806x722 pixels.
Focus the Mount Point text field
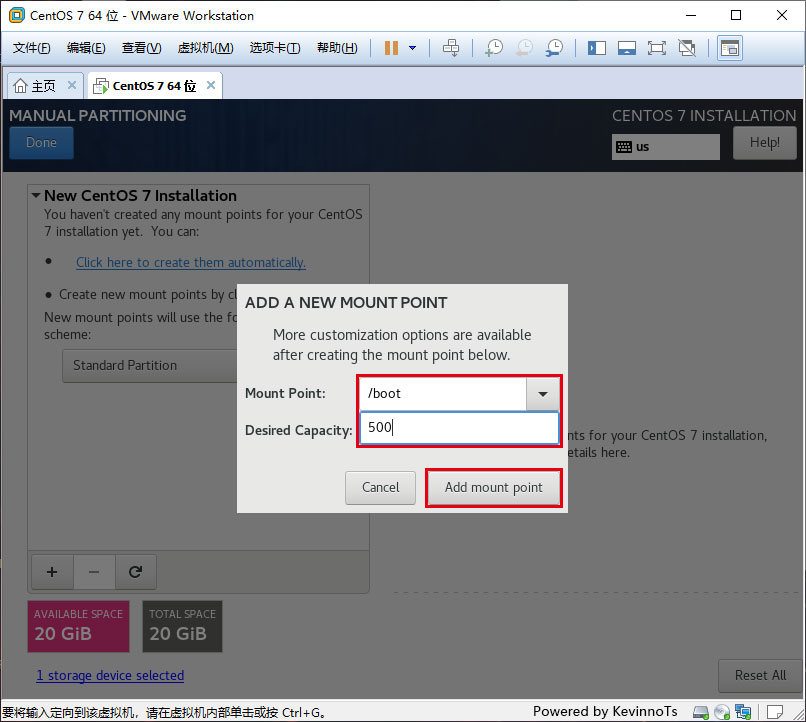click(x=442, y=394)
